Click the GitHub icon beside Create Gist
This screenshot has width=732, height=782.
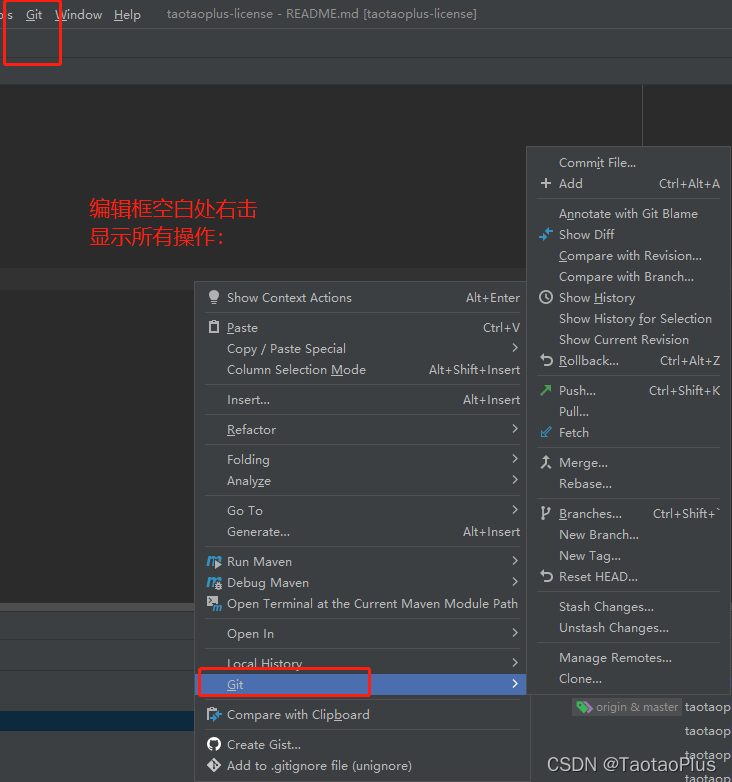coord(214,745)
